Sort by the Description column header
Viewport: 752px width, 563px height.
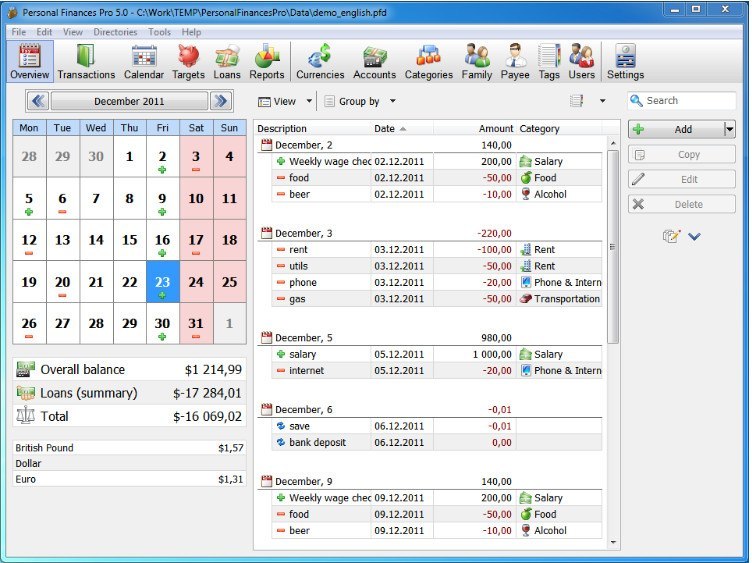(313, 129)
